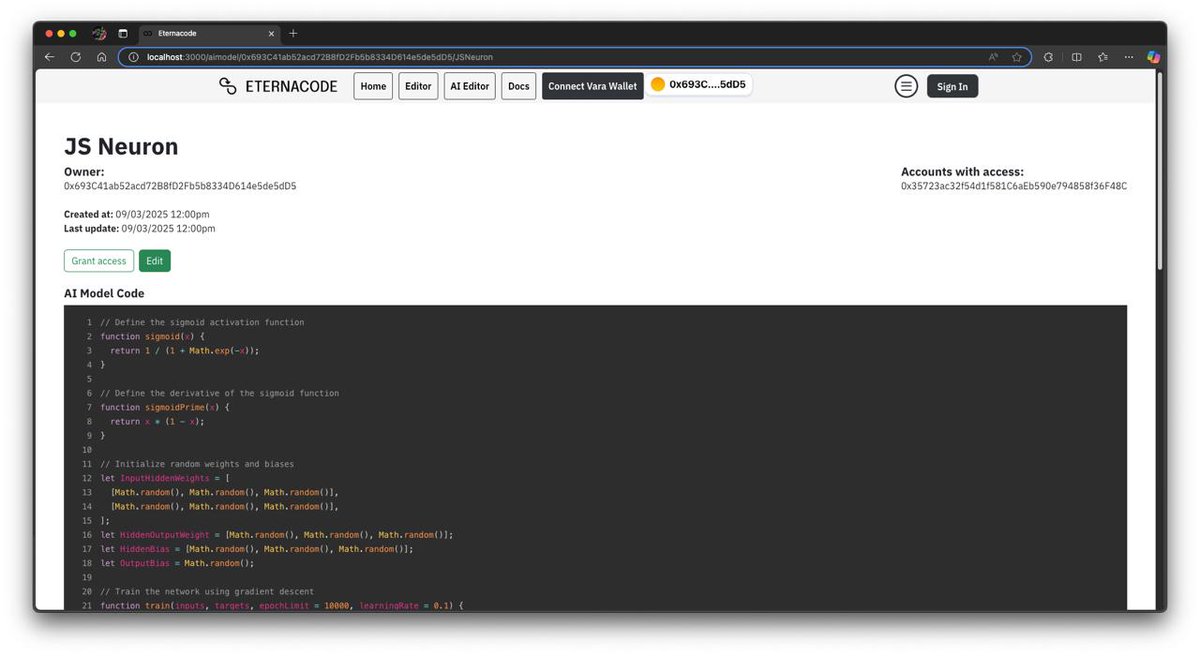The image size is (1200, 656).
Task: Open the AI Editor page
Action: [470, 86]
